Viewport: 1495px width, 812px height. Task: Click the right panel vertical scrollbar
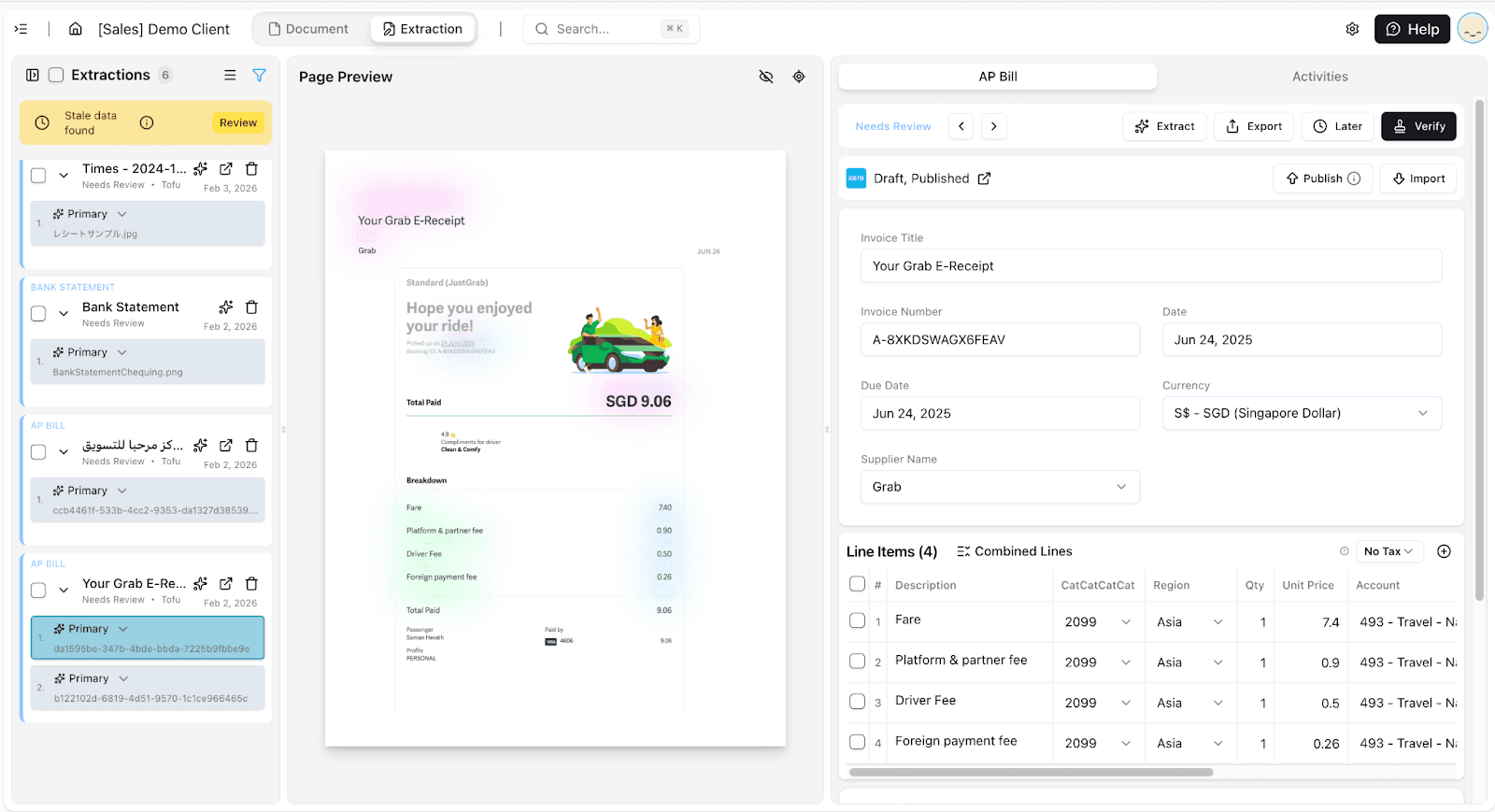click(x=1479, y=350)
